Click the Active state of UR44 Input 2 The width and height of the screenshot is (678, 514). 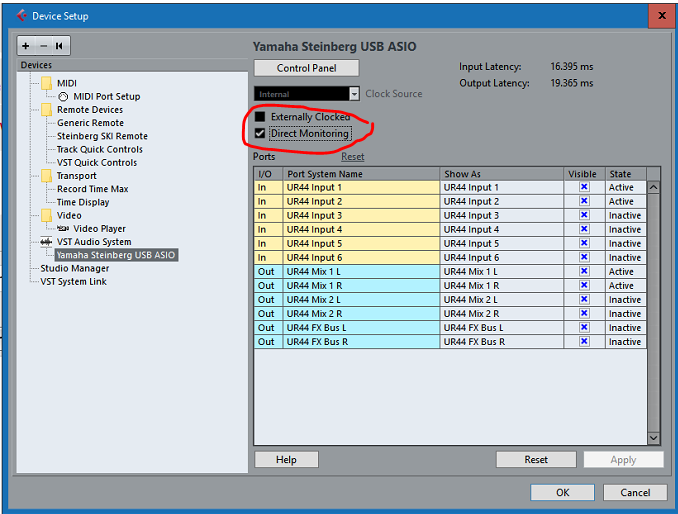click(x=626, y=201)
